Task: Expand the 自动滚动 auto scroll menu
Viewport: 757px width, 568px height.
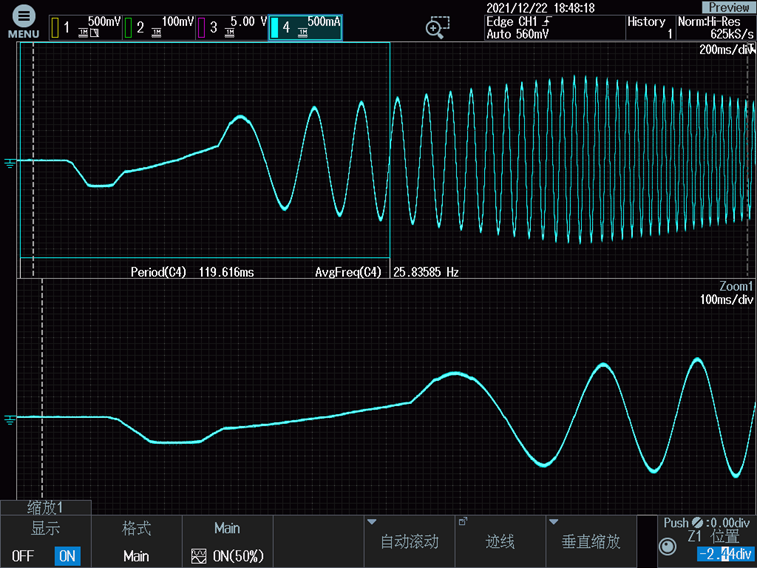Action: 409,541
